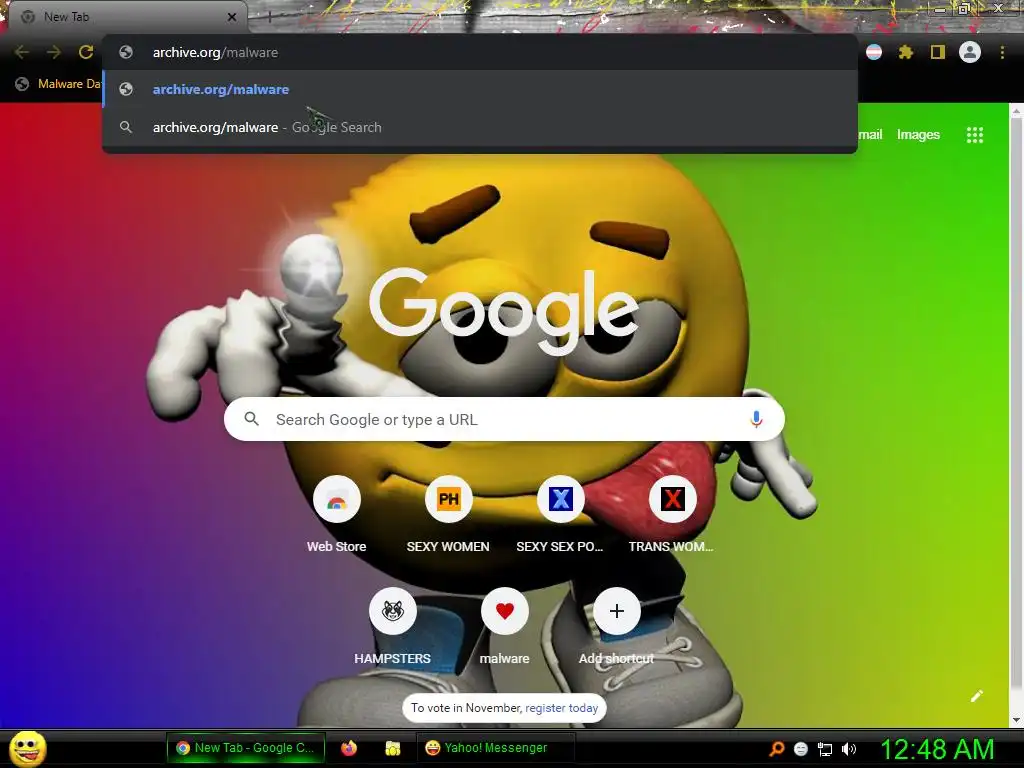Viewport: 1024px width, 768px height.
Task: Click the page scrollbar down arrow
Action: [x=1016, y=720]
